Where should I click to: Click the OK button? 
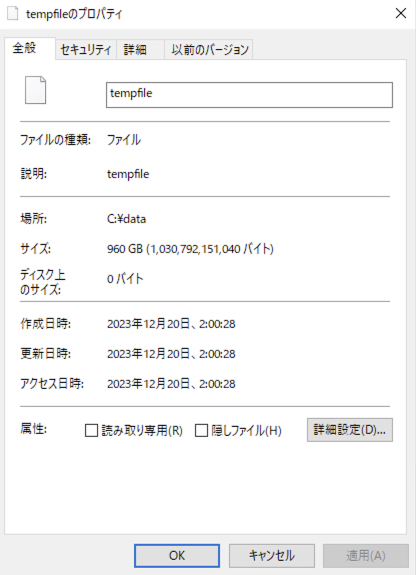coord(177,556)
